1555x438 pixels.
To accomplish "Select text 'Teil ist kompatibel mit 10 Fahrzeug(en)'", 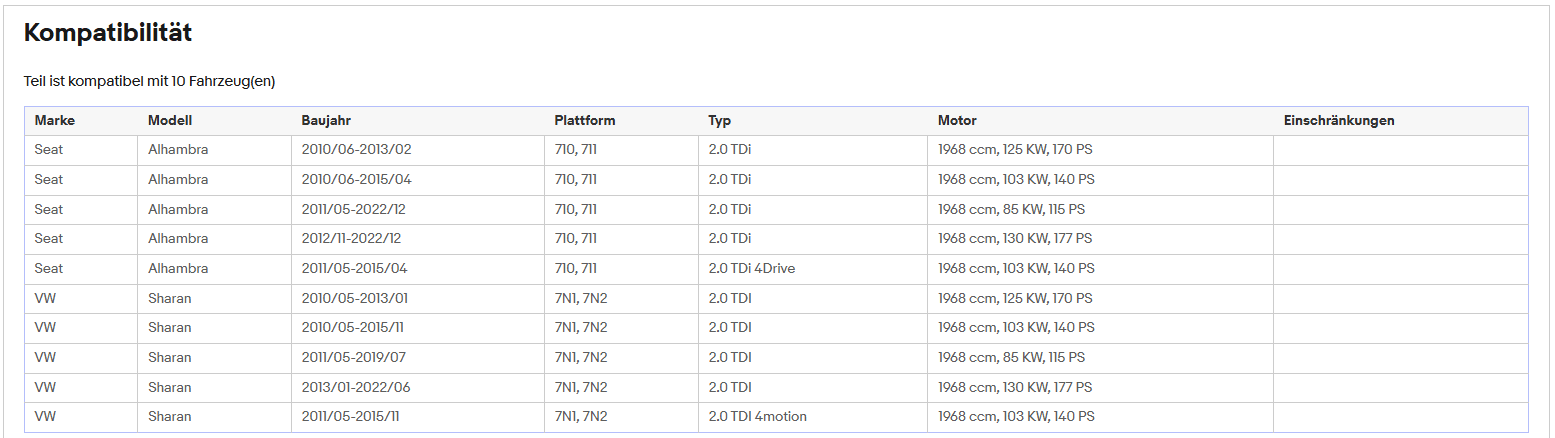I will pos(149,82).
